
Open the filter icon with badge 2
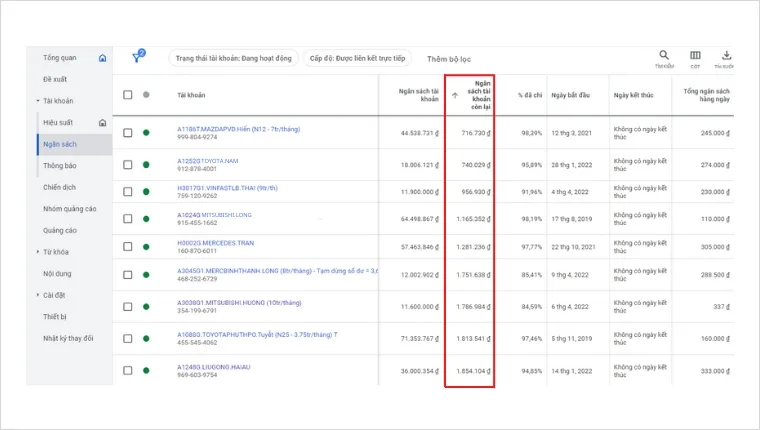139,56
